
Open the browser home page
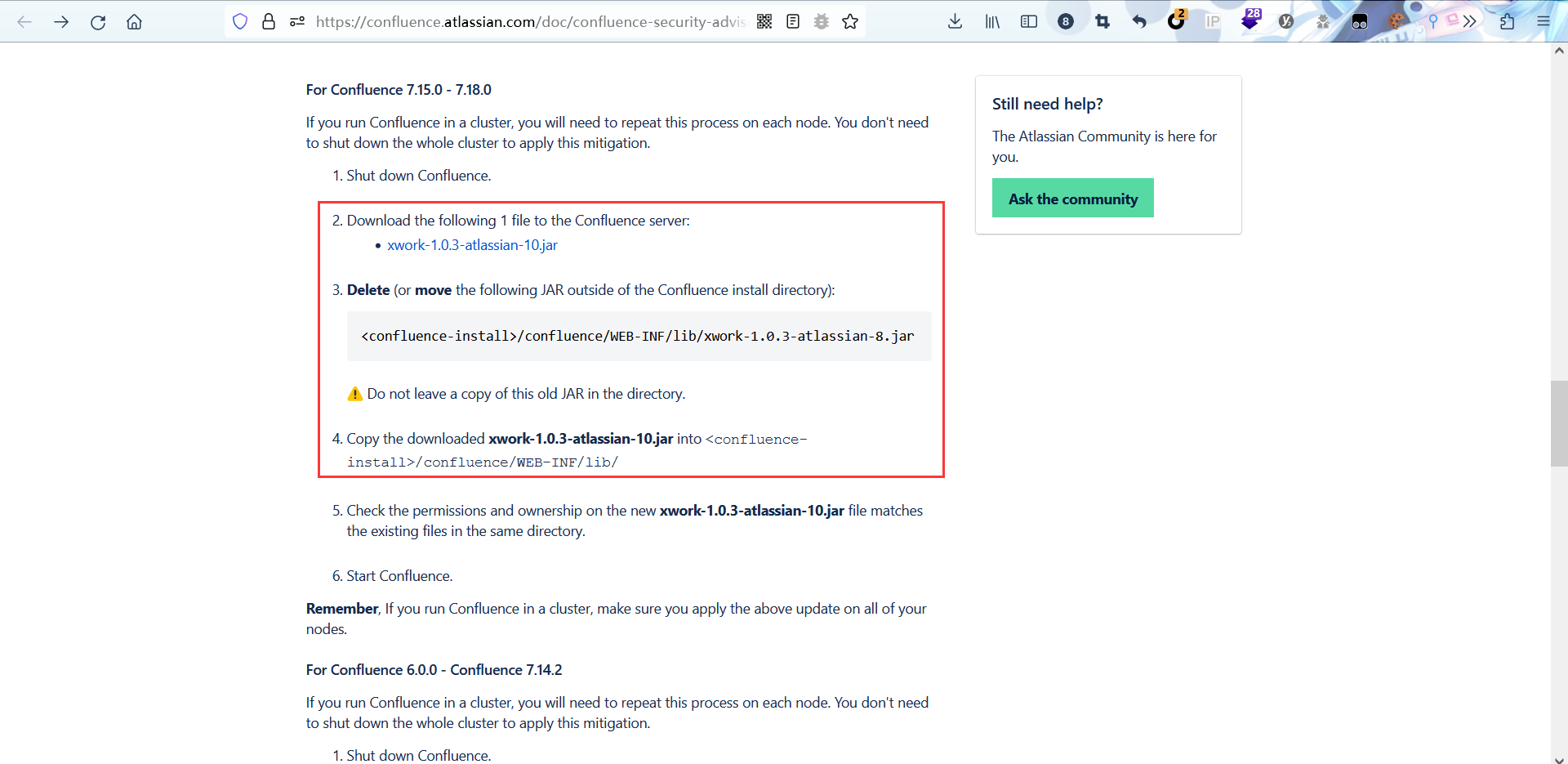pyautogui.click(x=135, y=22)
